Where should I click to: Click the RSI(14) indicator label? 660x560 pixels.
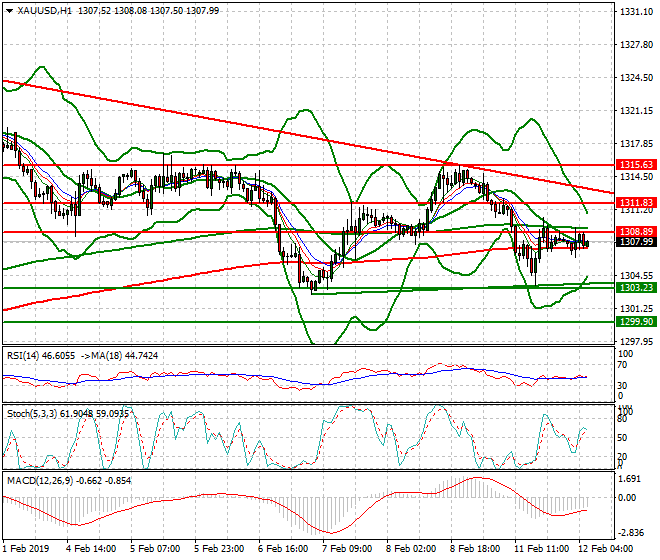pyautogui.click(x=28, y=355)
